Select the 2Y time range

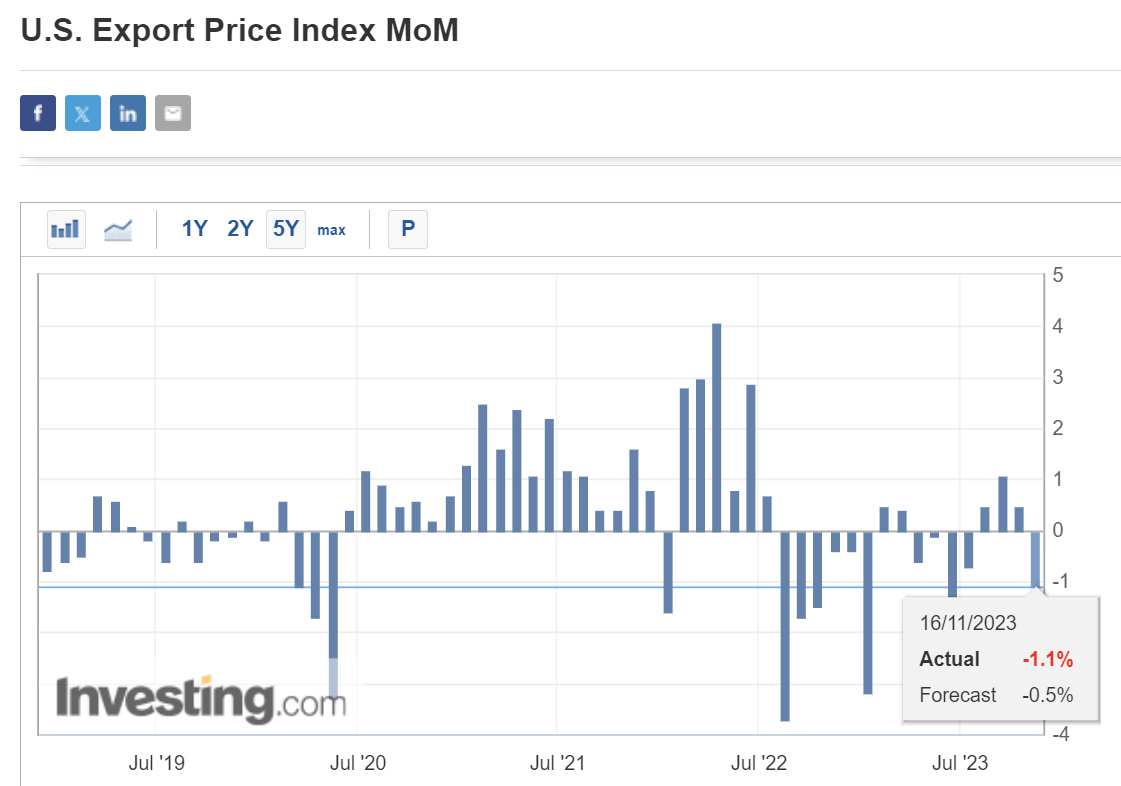pyautogui.click(x=240, y=229)
